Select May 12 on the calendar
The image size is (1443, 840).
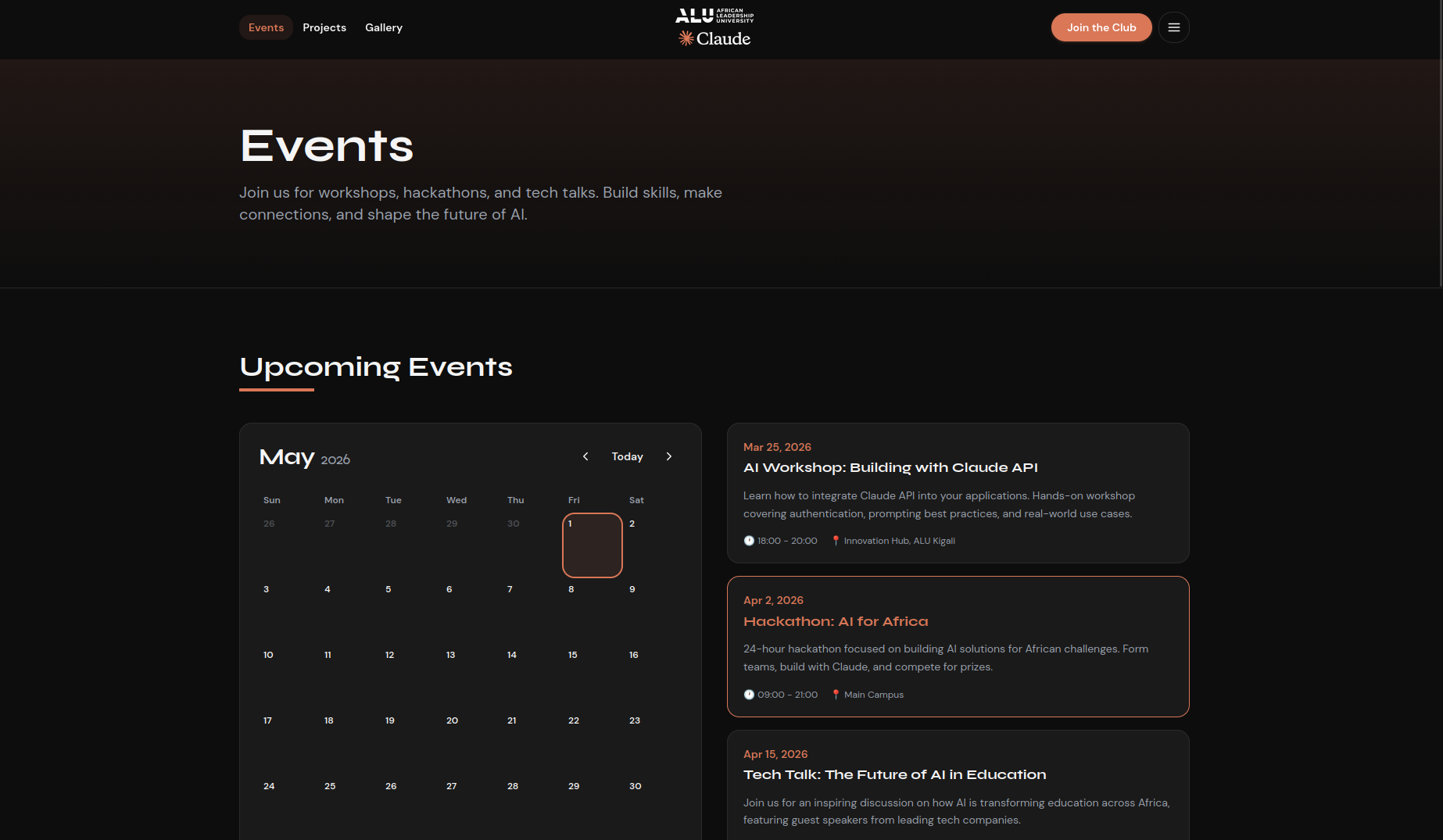point(410,677)
